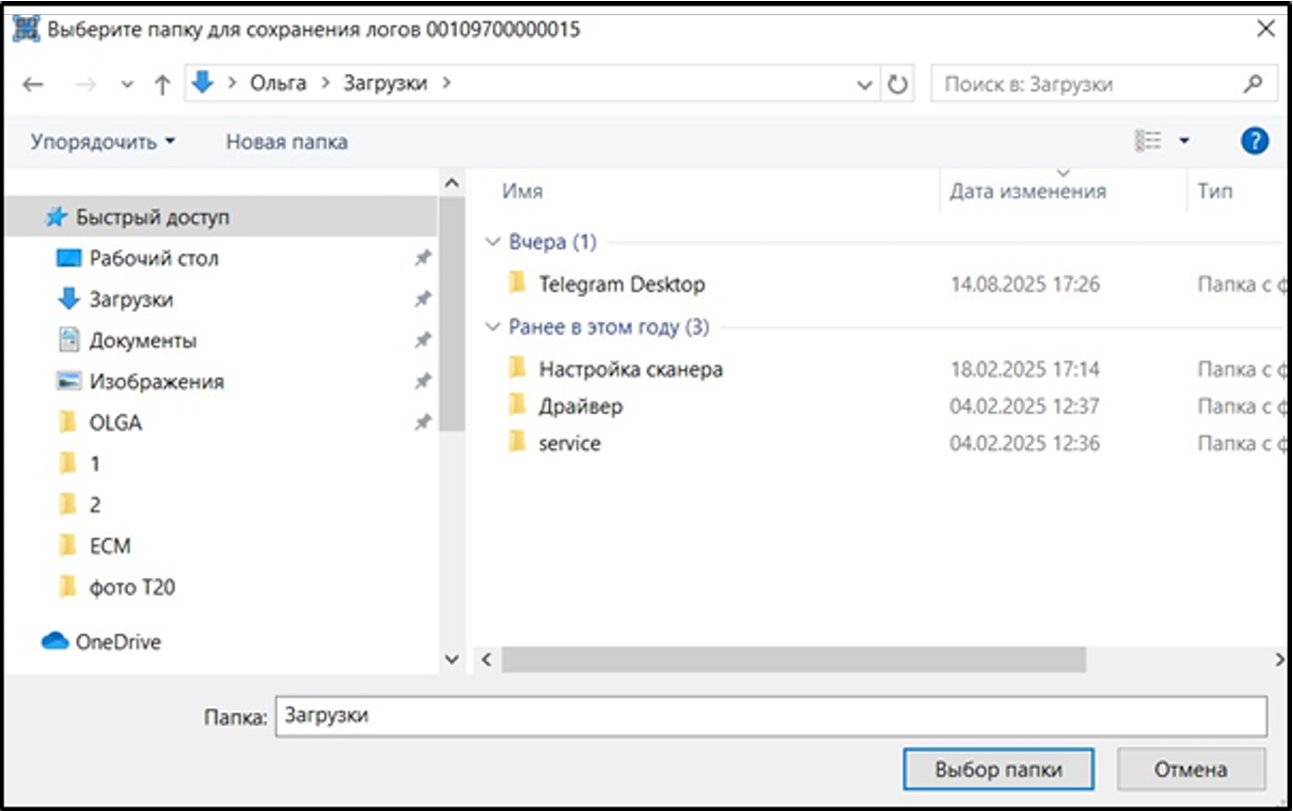Click pin icon beside Загрузки sidebar item
Screen dimensions: 1293x811
[x=422, y=299]
